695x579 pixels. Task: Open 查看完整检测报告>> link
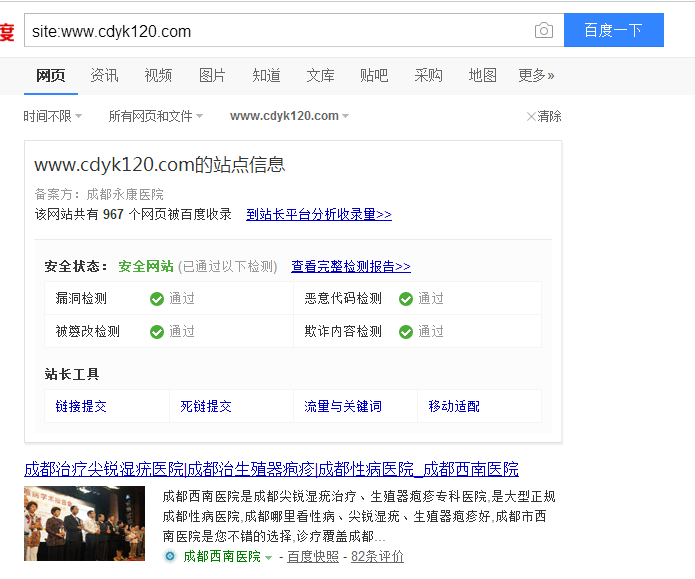tap(351, 266)
